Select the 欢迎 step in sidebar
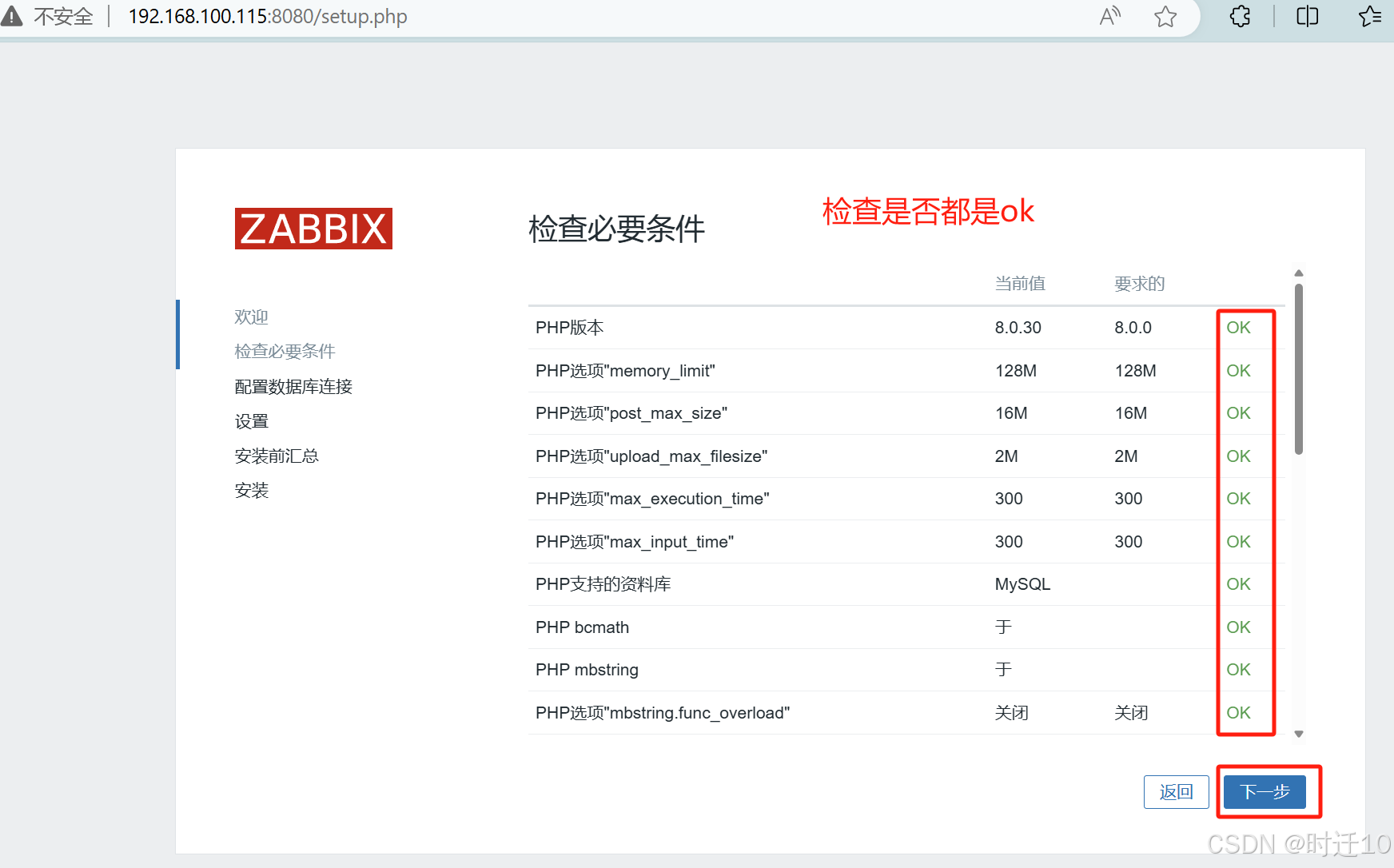1394x868 pixels. coord(251,317)
